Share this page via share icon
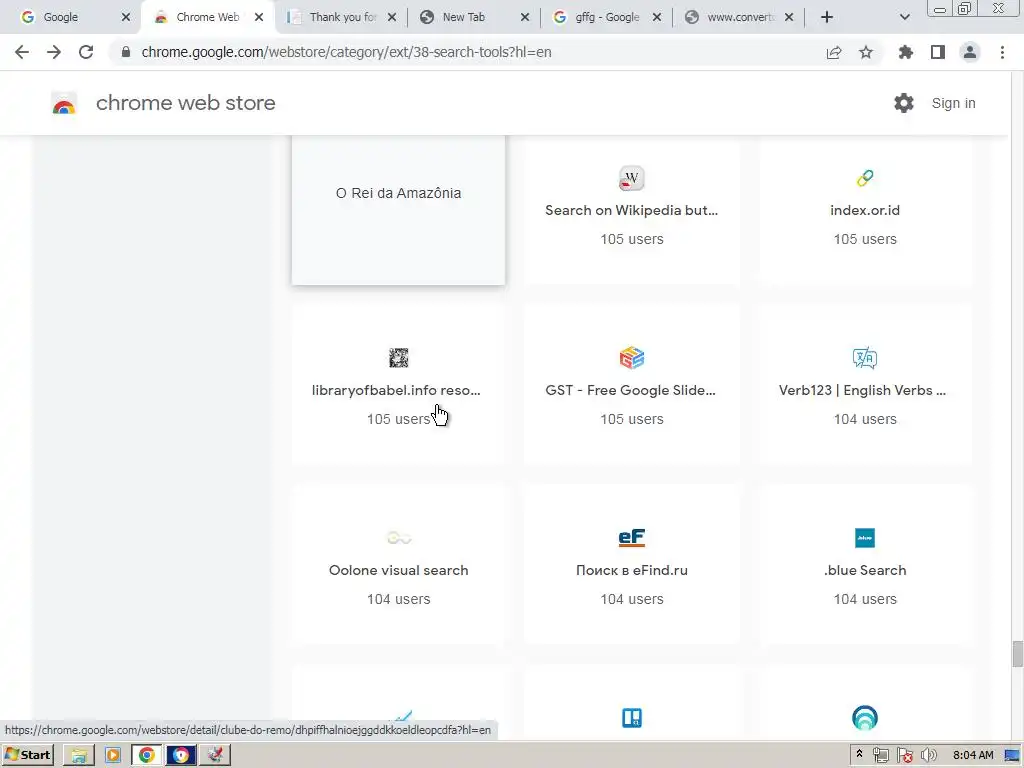This screenshot has width=1024, height=768. (834, 52)
